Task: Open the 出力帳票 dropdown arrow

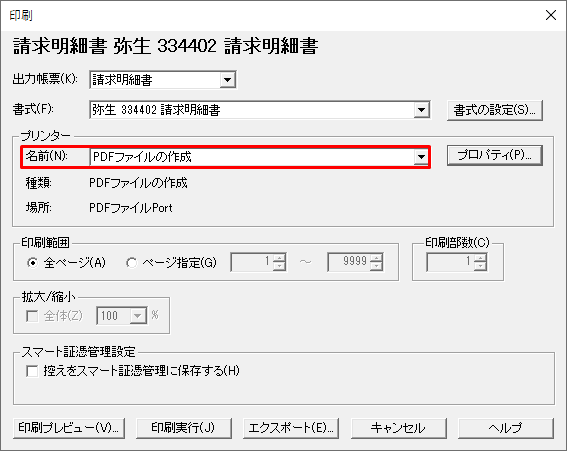Action: point(227,80)
